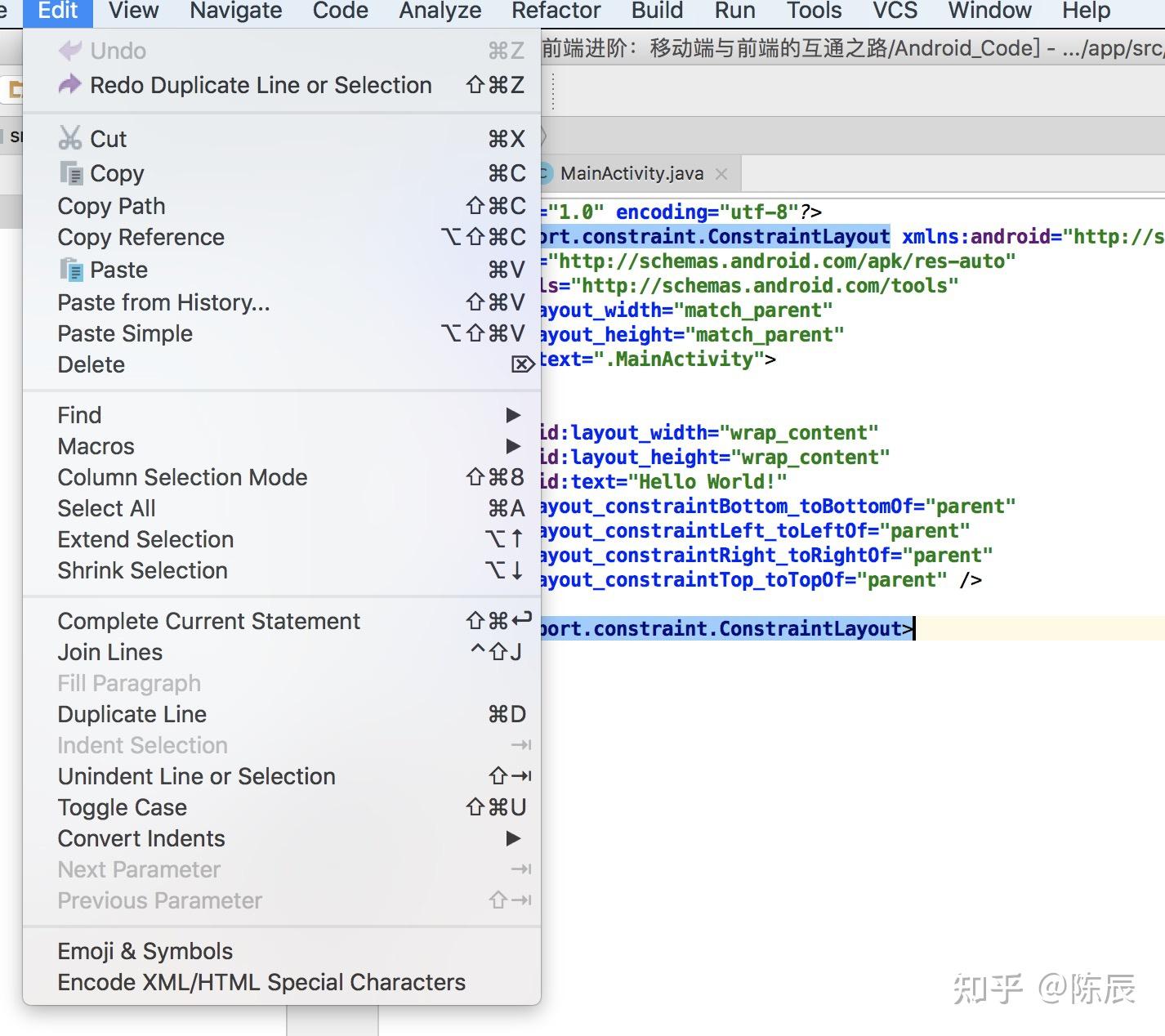Screen dimensions: 1165x1036
Task: Choose Unindent Line or Selection
Action: [x=282, y=776]
